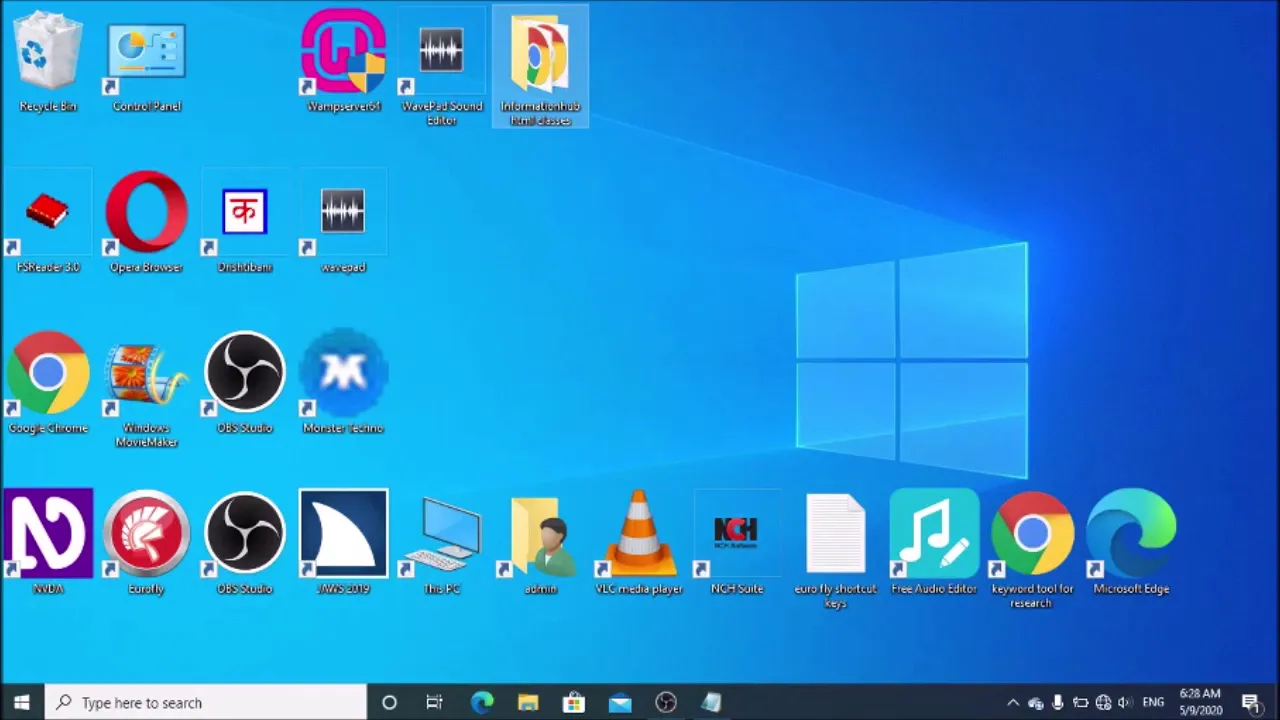Open the clock showing 6:28 AM
This screenshot has width=1280, height=720.
point(1200,702)
